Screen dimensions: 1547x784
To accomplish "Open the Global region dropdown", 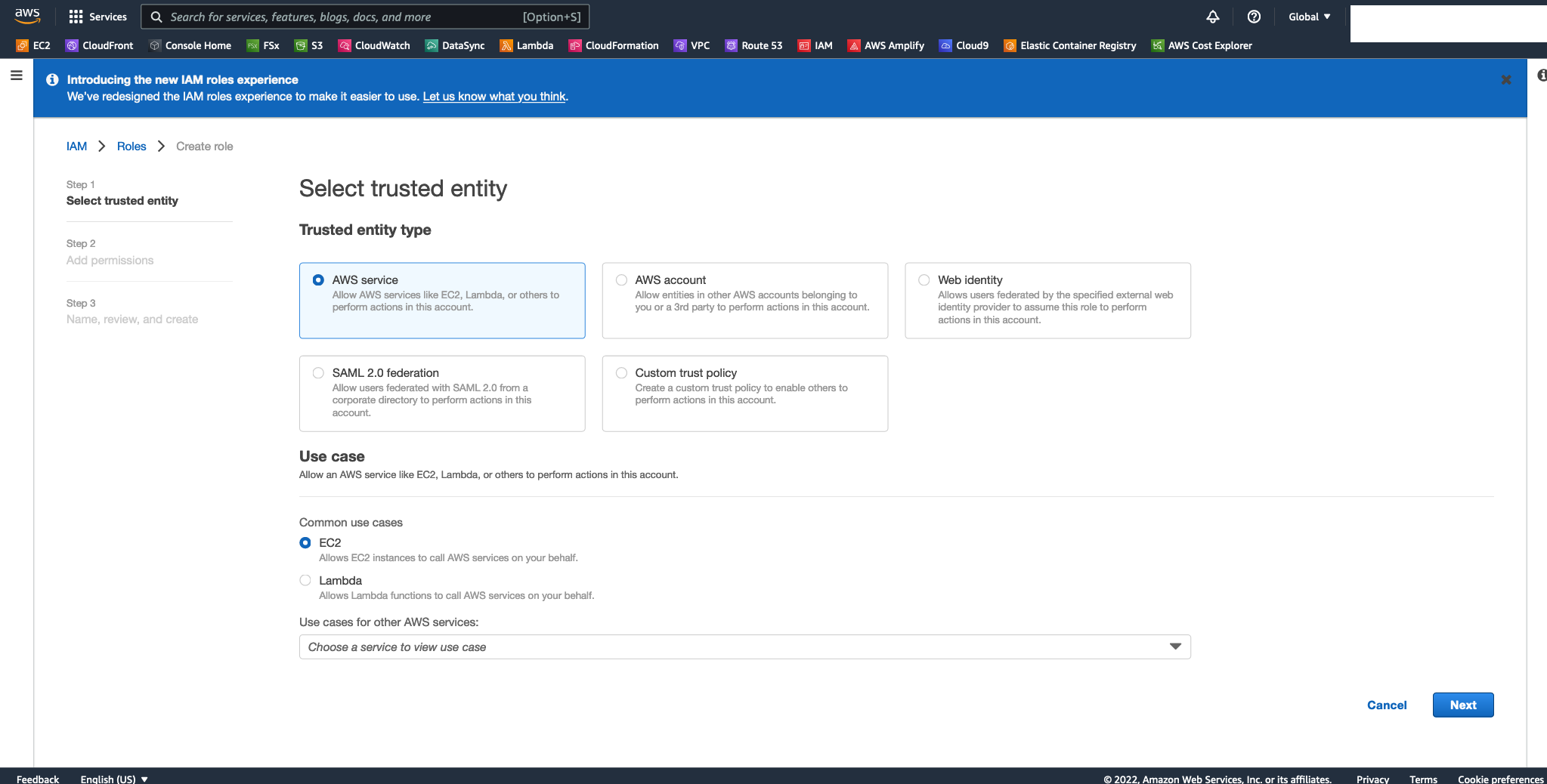I will (x=1310, y=17).
